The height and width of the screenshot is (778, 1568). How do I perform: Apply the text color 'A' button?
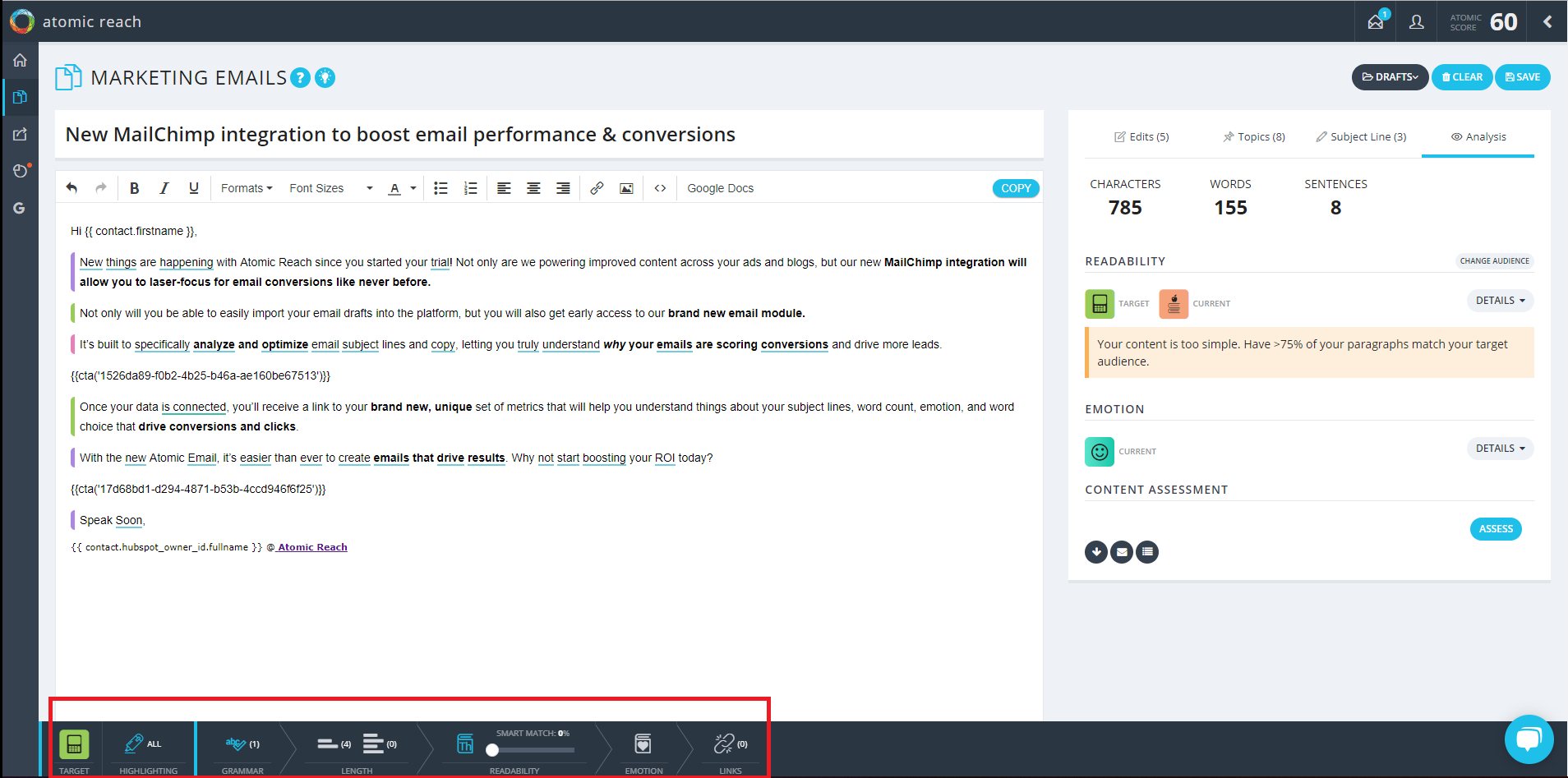click(394, 188)
